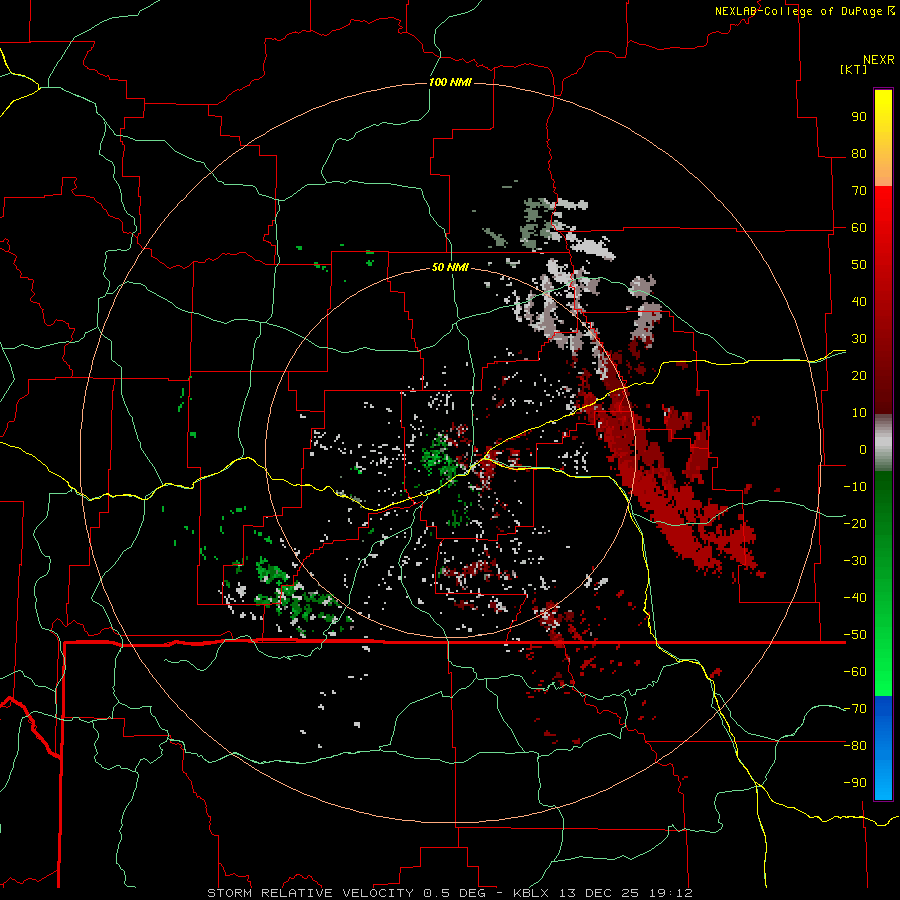Click the positive 90 scale label

pyautogui.click(x=859, y=117)
